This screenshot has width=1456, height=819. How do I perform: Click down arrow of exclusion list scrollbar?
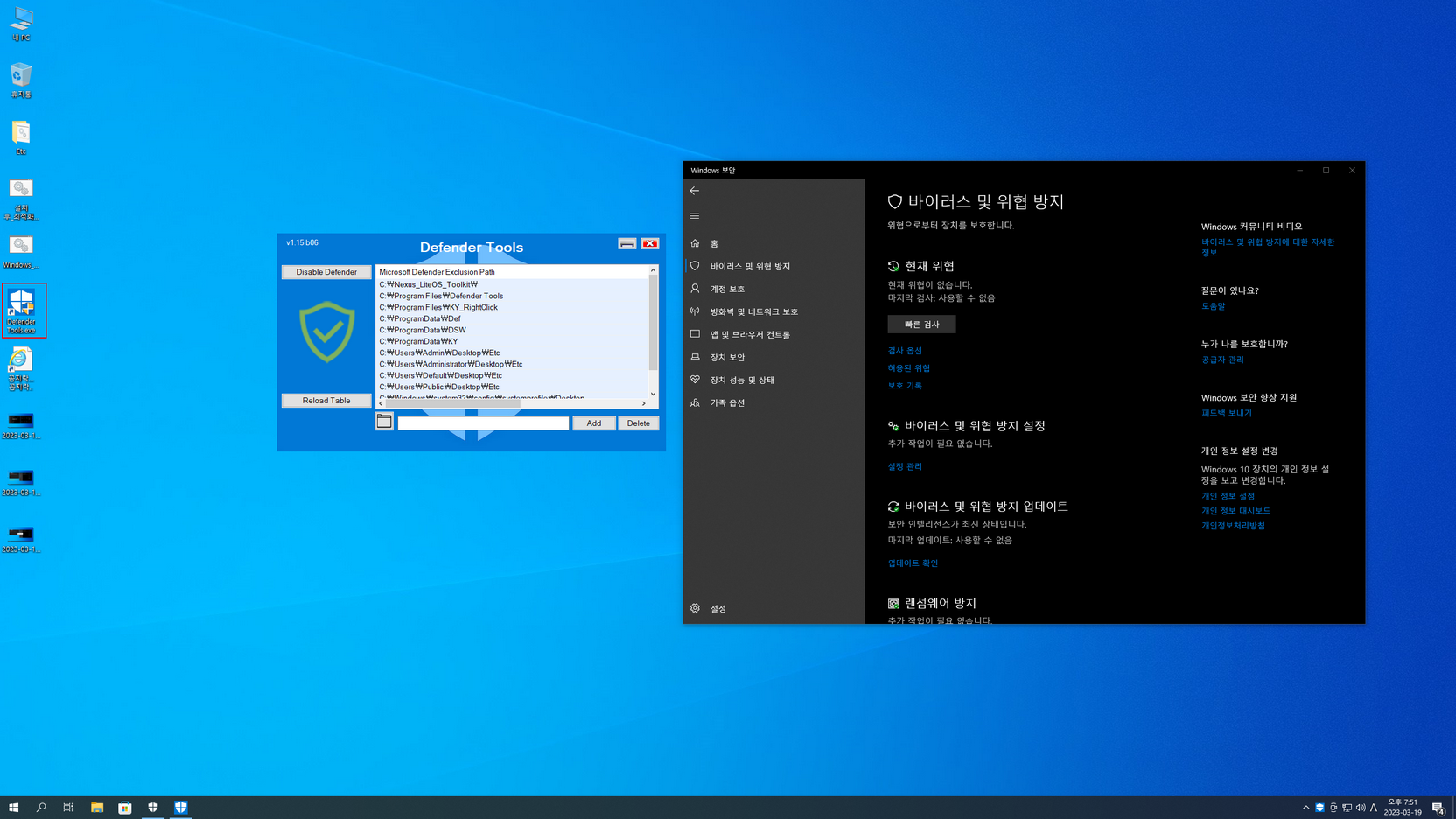click(x=653, y=394)
